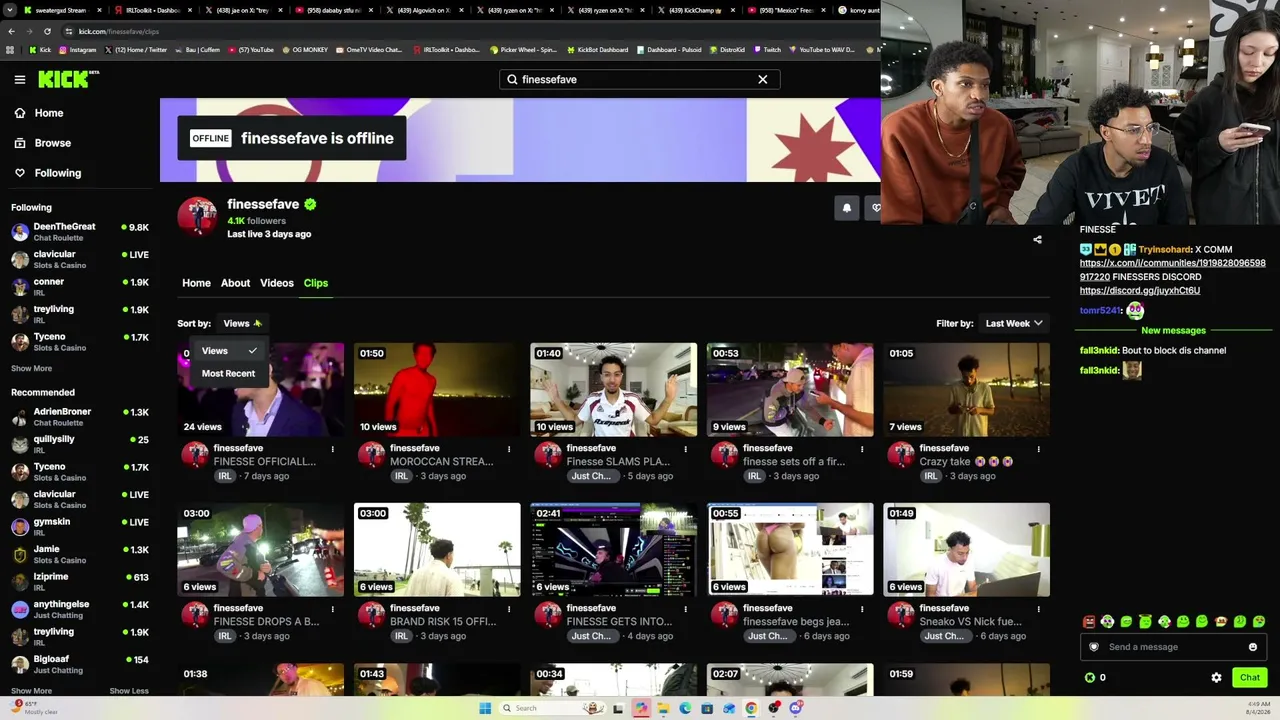The width and height of the screenshot is (1280, 720).
Task: Open the x.com communities link in chat
Action: point(1172,270)
